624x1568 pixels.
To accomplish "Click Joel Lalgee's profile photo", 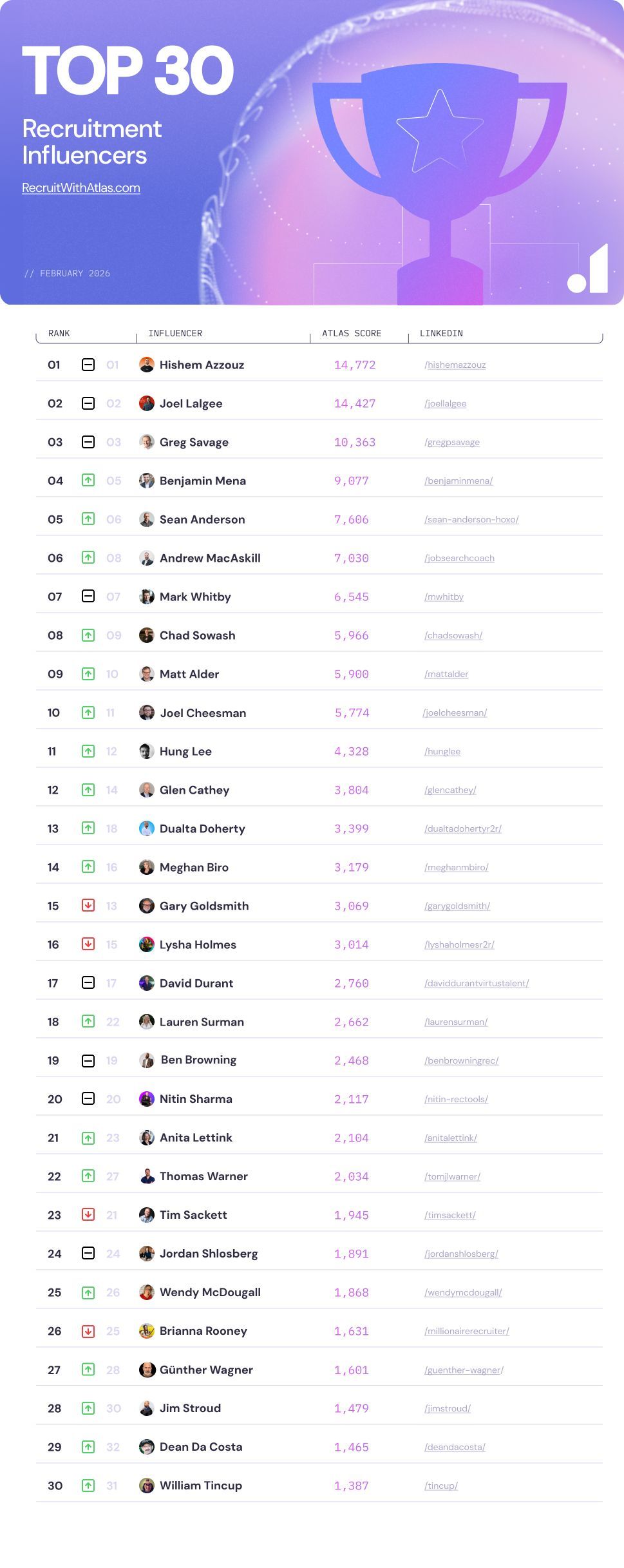I will (147, 403).
